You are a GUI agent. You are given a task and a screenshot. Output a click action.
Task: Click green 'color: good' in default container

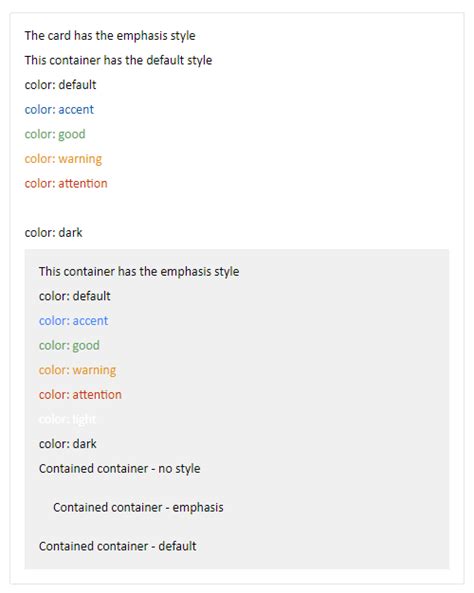pyautogui.click(x=55, y=134)
